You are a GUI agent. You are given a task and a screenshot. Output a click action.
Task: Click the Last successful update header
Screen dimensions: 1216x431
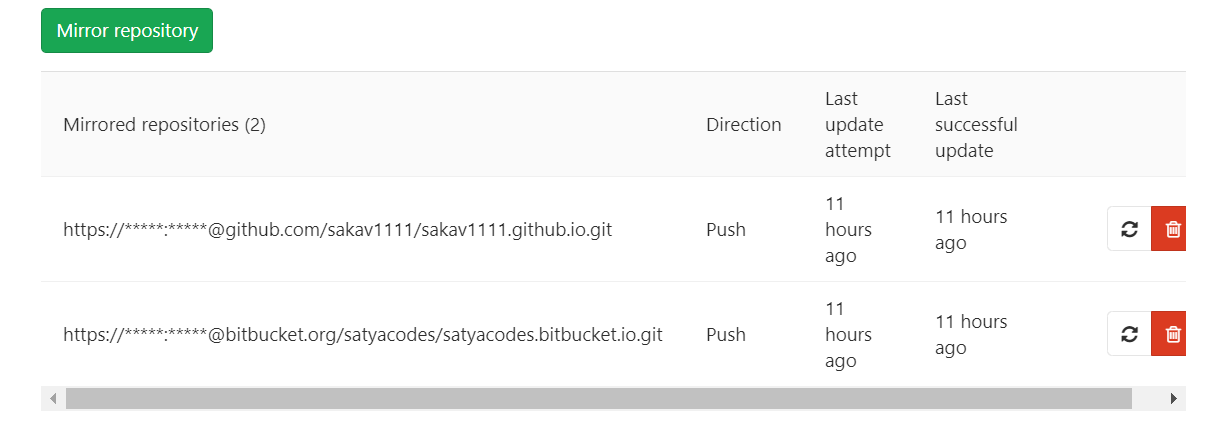tap(975, 125)
